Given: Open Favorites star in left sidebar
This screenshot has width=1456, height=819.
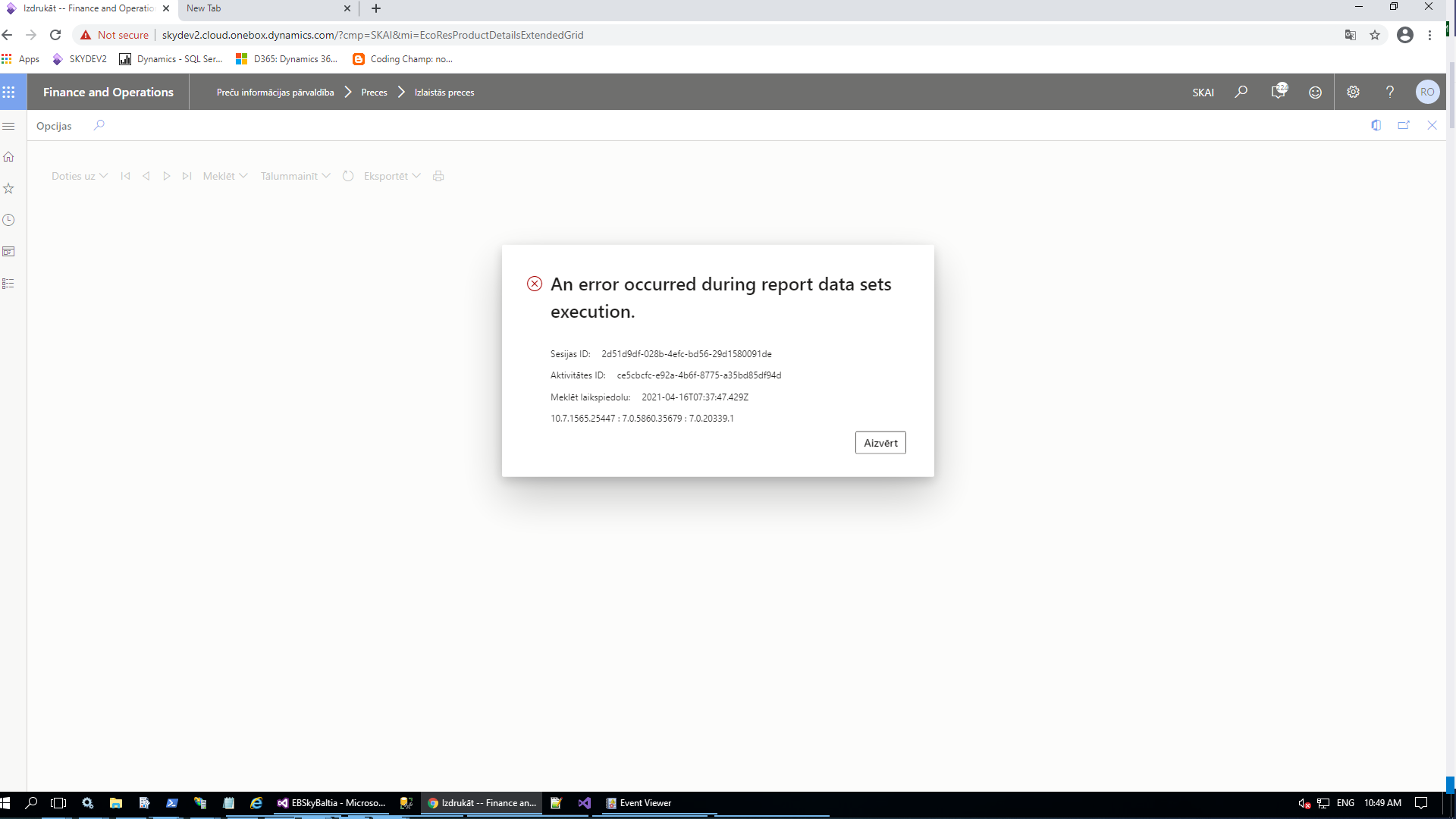Looking at the screenshot, I should [9, 189].
